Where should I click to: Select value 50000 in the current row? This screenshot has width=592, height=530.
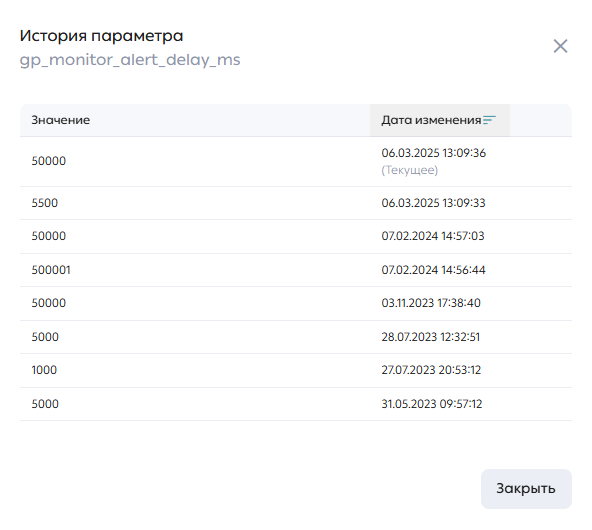[49, 161]
